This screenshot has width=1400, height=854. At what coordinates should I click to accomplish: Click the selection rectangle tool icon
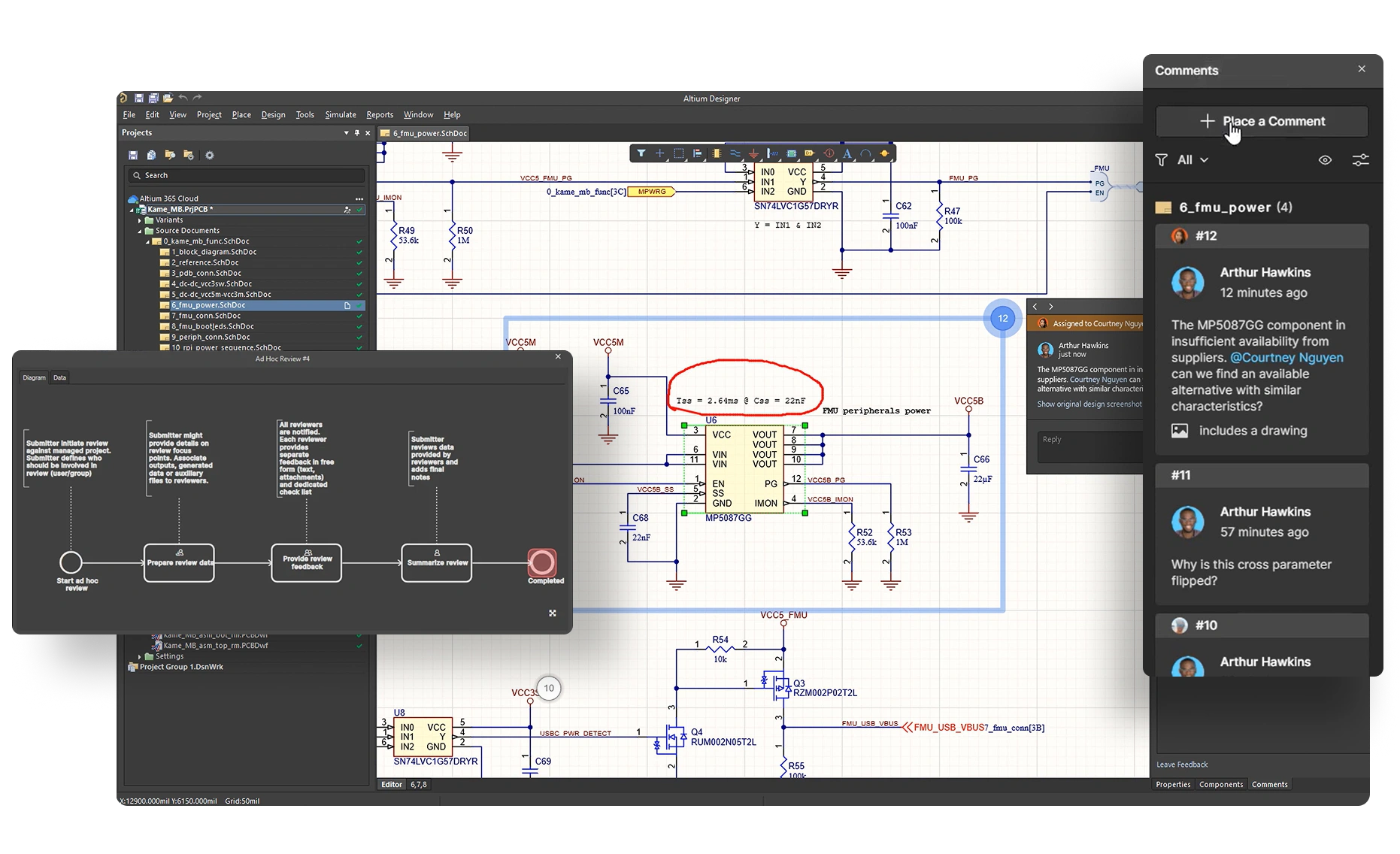[x=678, y=153]
